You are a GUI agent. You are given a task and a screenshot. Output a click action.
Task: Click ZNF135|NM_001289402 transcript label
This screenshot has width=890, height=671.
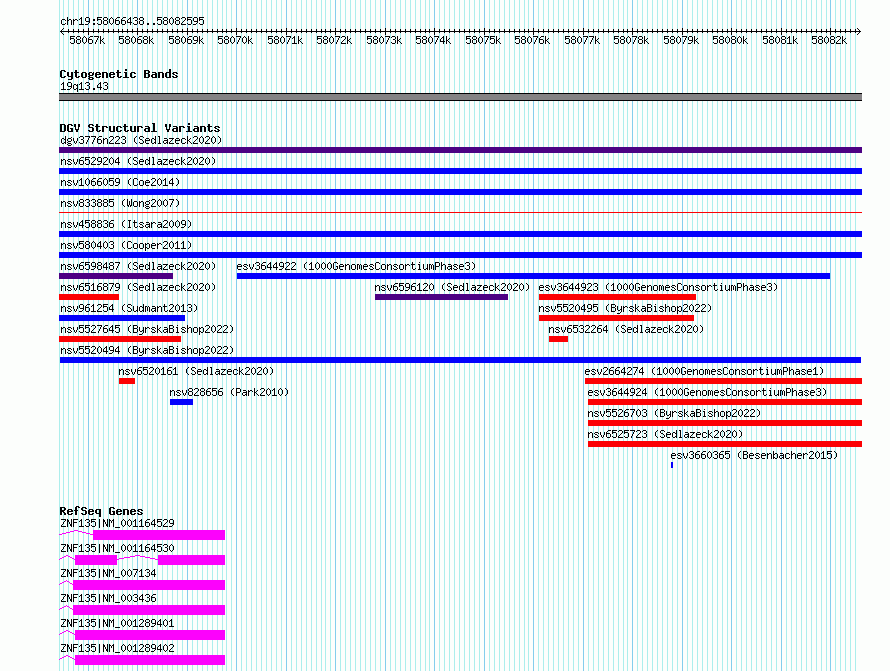[117, 648]
